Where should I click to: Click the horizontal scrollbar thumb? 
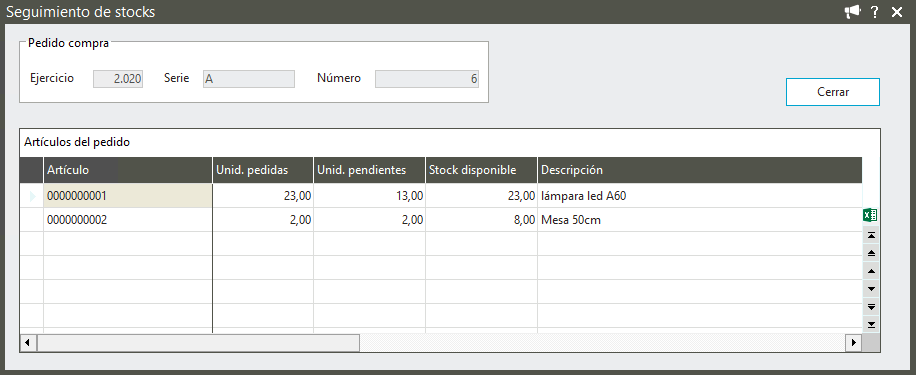point(199,342)
